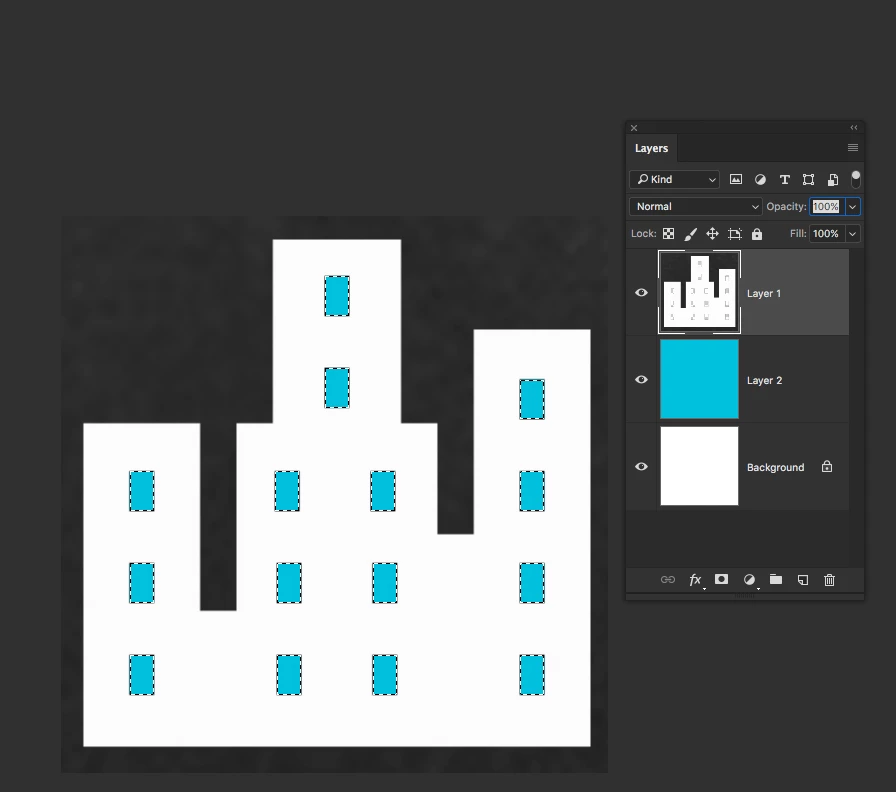This screenshot has width=896, height=792.
Task: Filter for smart object layers
Action: pyautogui.click(x=833, y=179)
